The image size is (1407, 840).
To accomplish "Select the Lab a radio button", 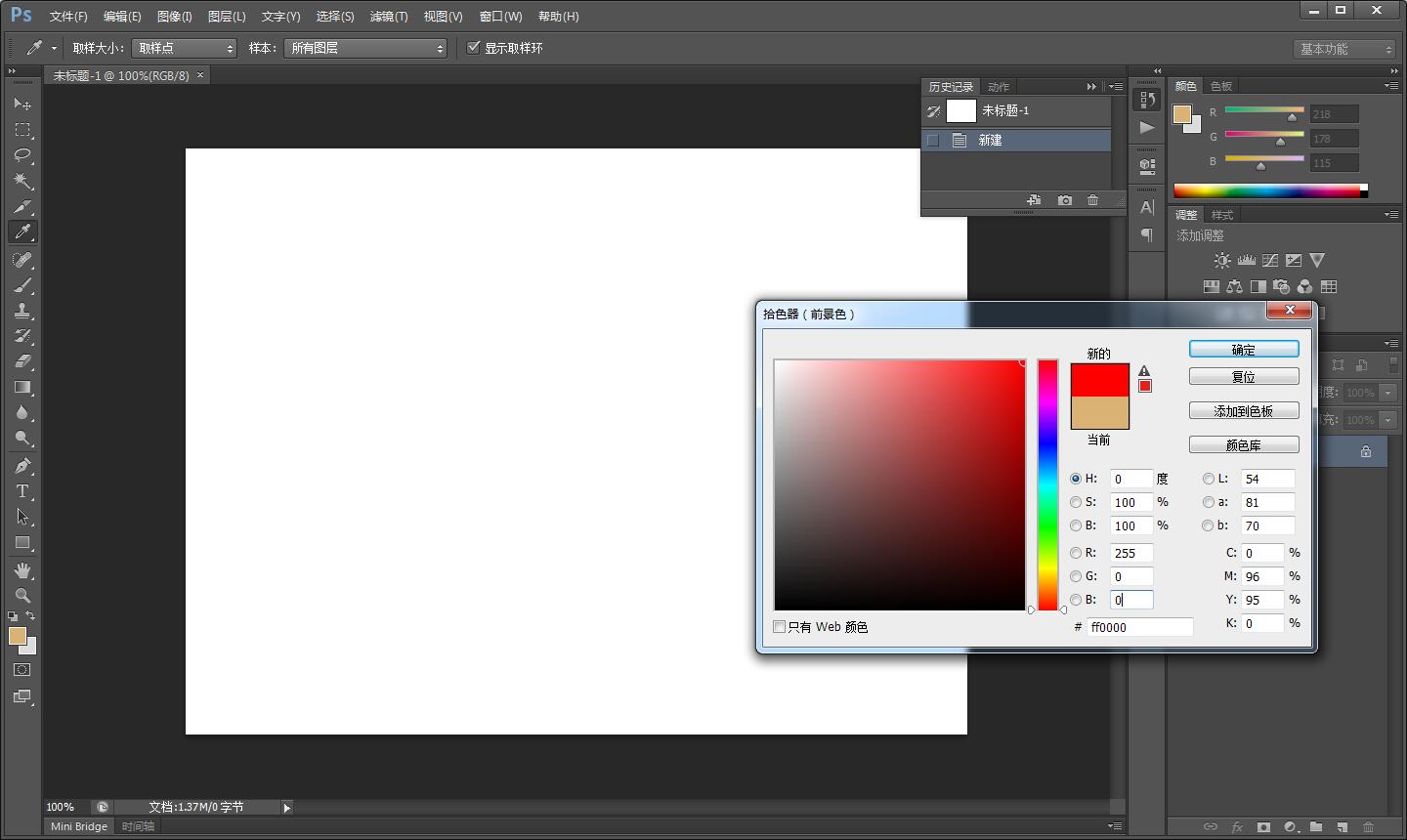I will (x=1209, y=502).
